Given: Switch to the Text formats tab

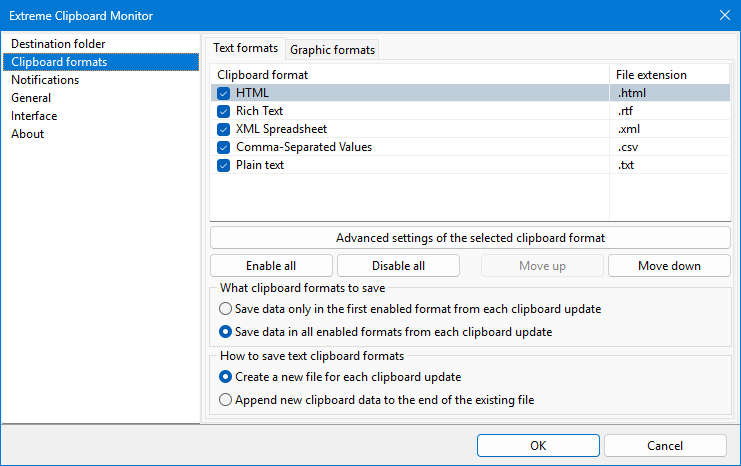Looking at the screenshot, I should pyautogui.click(x=245, y=48).
